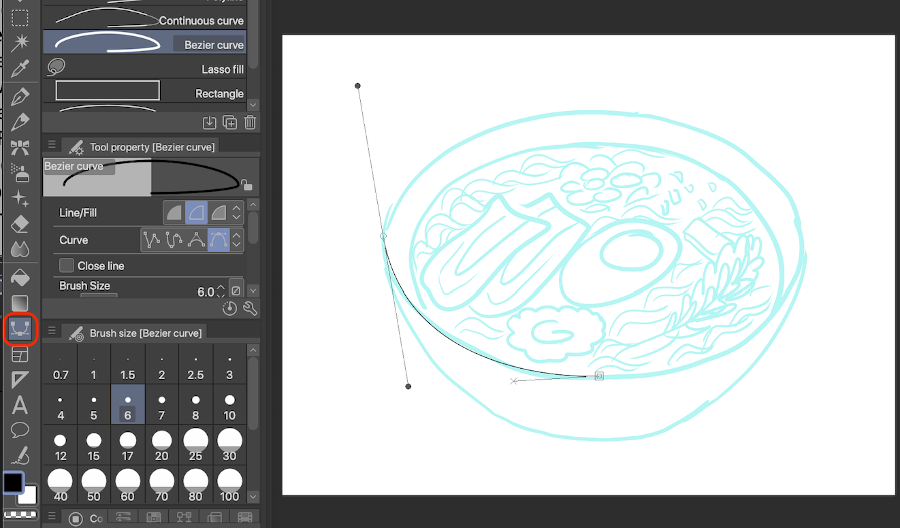
Task: Select the Blend tool
Action: pyautogui.click(x=20, y=250)
